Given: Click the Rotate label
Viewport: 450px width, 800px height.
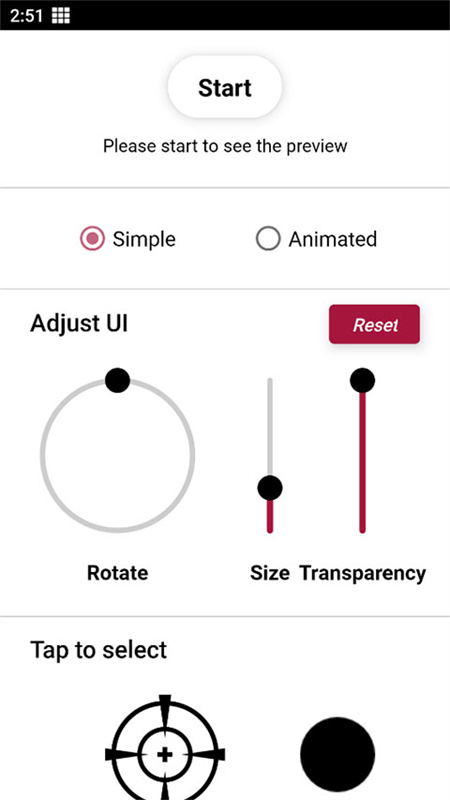Looking at the screenshot, I should click(117, 573).
